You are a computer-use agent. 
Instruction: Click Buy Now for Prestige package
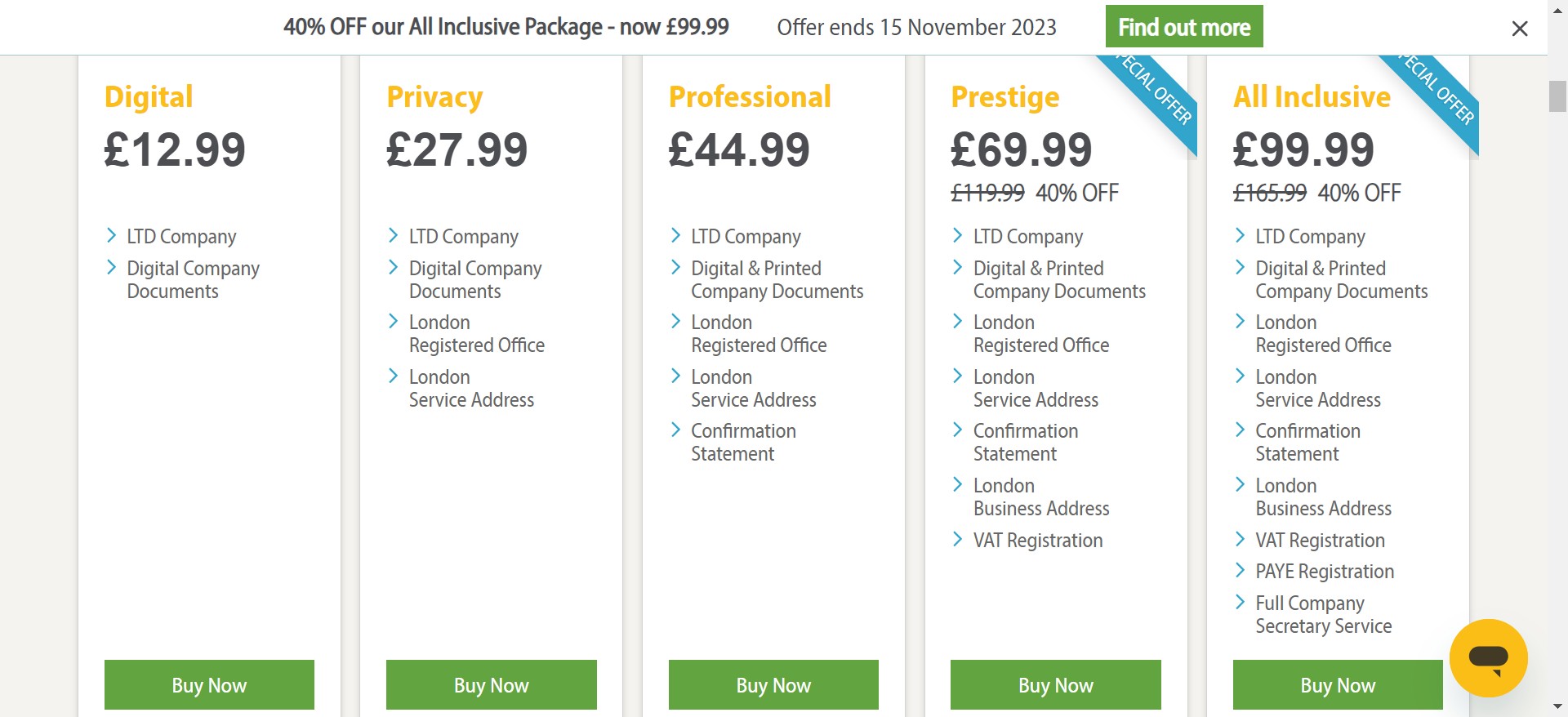tap(1055, 685)
